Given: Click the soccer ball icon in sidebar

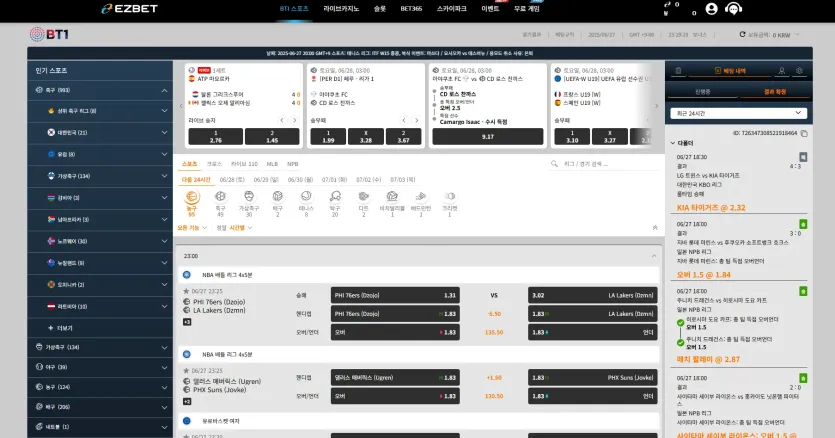Looking at the screenshot, I should 39,90.
